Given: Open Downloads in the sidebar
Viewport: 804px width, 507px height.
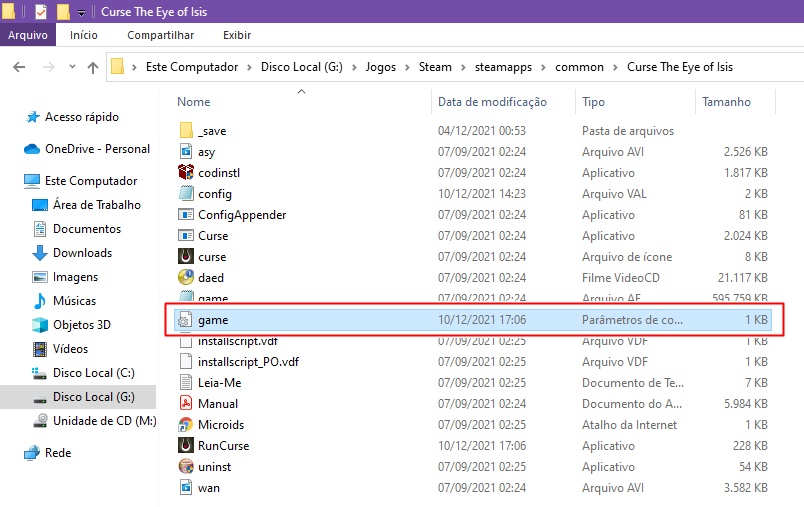Looking at the screenshot, I should click(82, 253).
